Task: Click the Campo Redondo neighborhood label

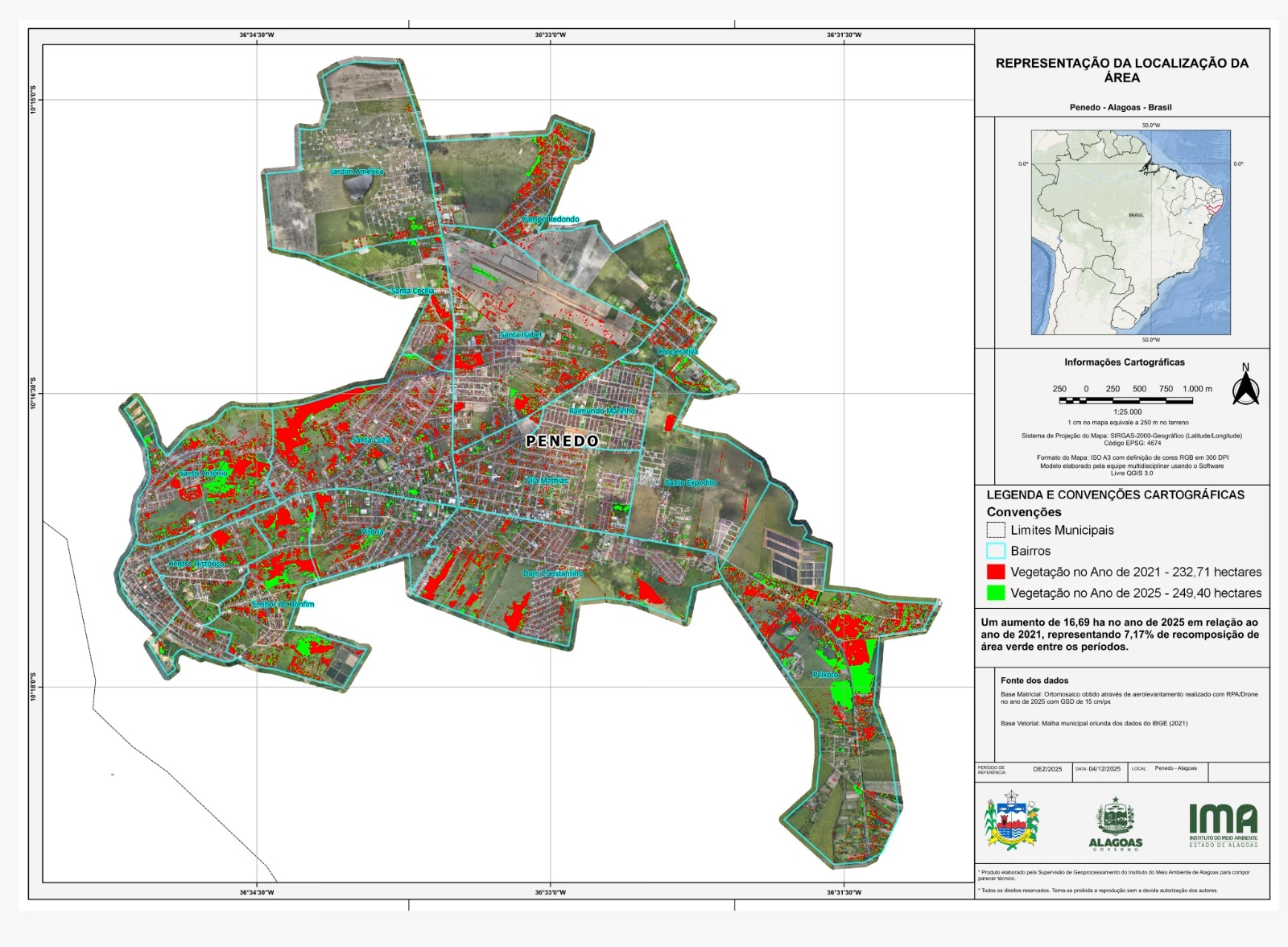Action: [550, 219]
